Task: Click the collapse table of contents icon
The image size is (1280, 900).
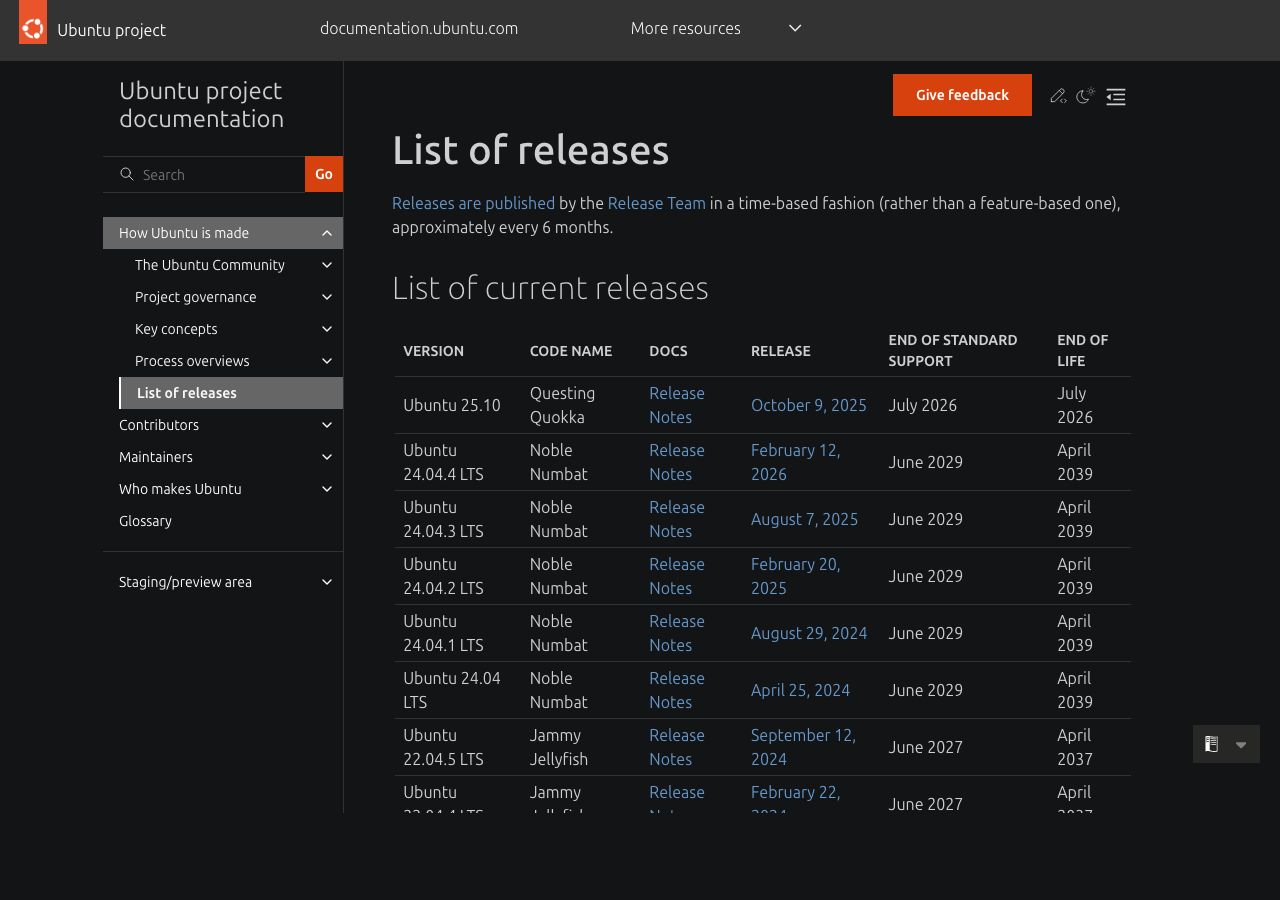Action: (x=1114, y=96)
